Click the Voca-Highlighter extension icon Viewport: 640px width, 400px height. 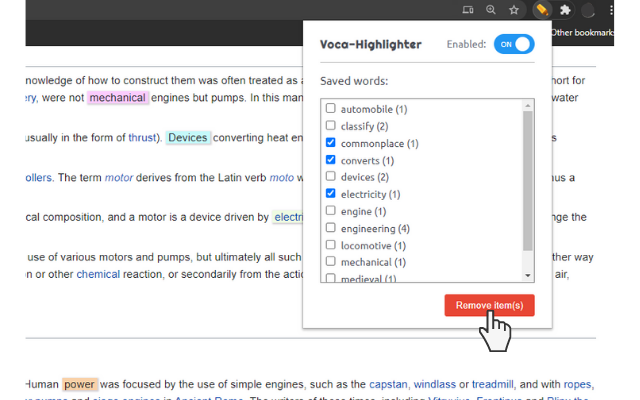pyautogui.click(x=542, y=10)
